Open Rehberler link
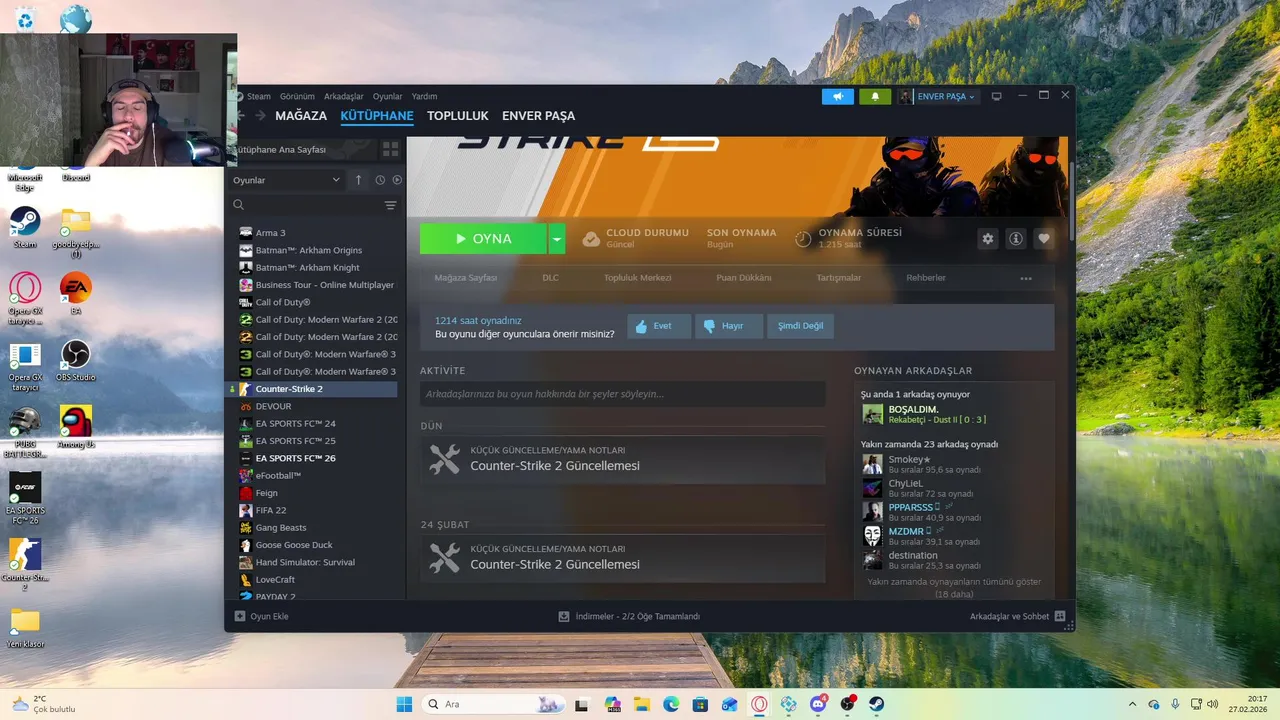The height and width of the screenshot is (720, 1280). [x=926, y=278]
